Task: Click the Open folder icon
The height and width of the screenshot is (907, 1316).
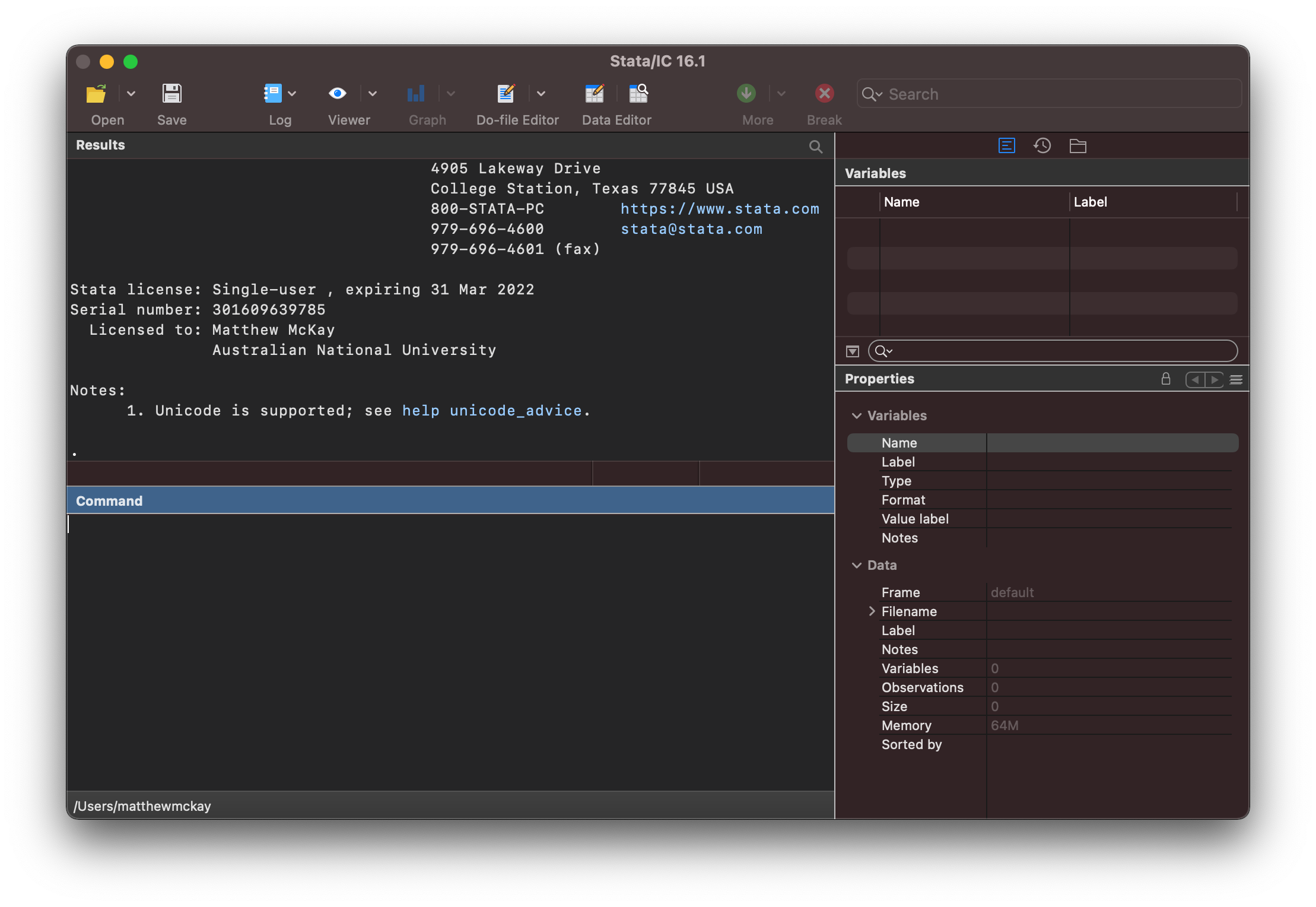Action: click(96, 94)
